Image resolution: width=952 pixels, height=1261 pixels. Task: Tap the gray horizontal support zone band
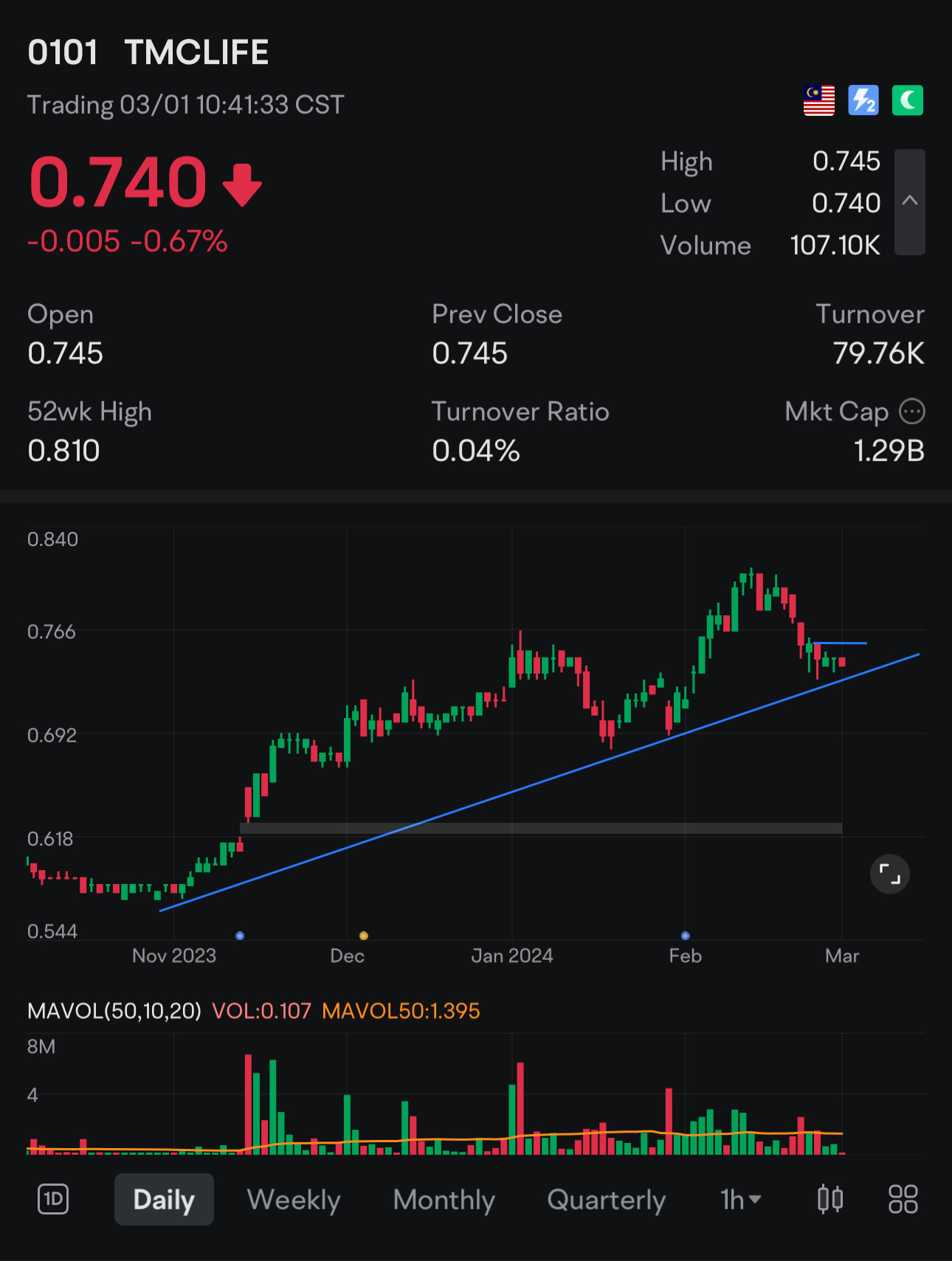point(541,829)
